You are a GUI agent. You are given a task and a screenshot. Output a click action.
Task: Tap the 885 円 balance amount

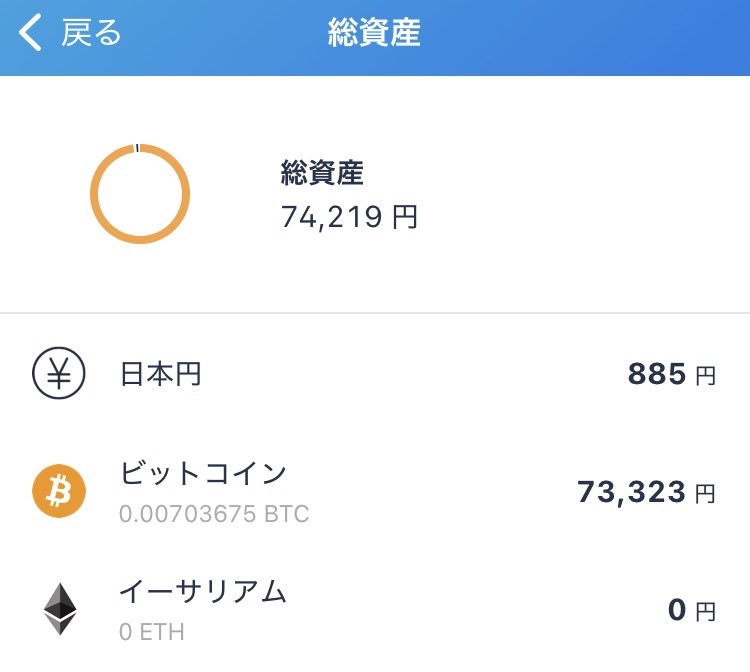657,375
